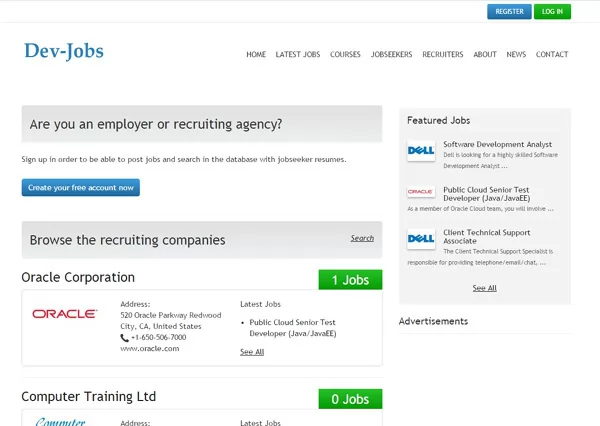Image resolution: width=600 pixels, height=426 pixels.
Task: Open the Latest Jobs menu item
Action: point(298,54)
